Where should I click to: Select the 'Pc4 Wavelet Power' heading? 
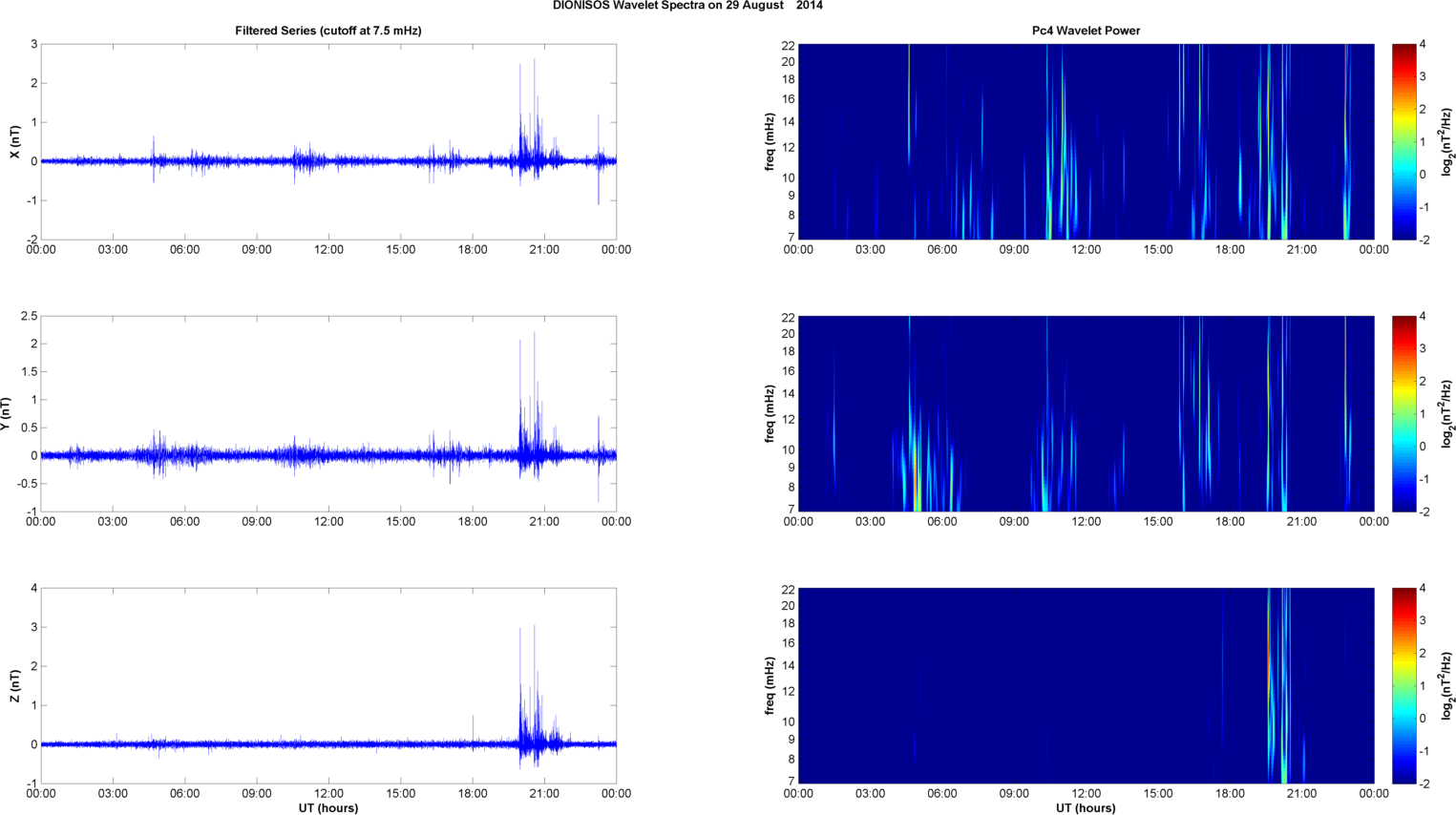pyautogui.click(x=1086, y=31)
